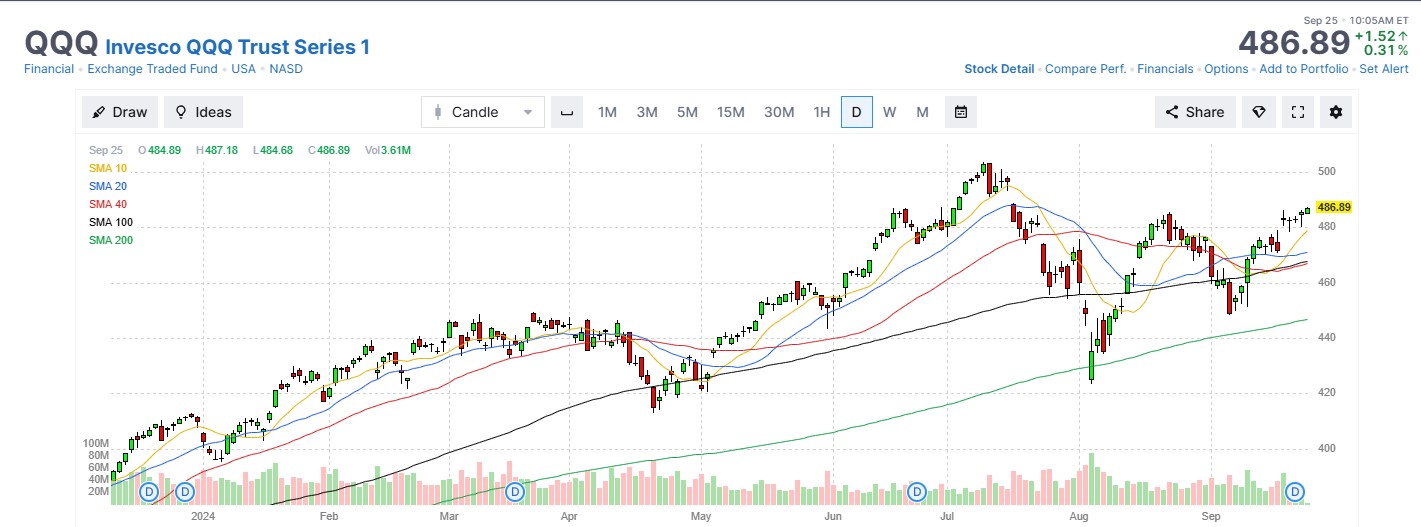Open the Options link

pyautogui.click(x=1226, y=69)
